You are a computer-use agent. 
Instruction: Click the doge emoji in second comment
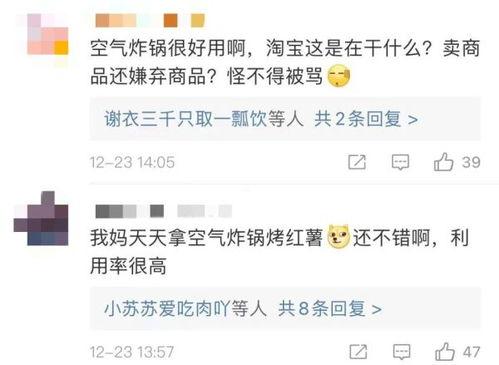point(339,237)
